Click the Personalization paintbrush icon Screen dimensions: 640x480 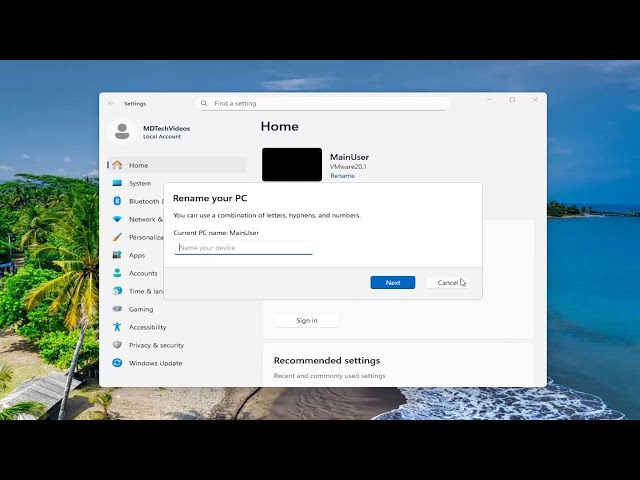tap(117, 237)
